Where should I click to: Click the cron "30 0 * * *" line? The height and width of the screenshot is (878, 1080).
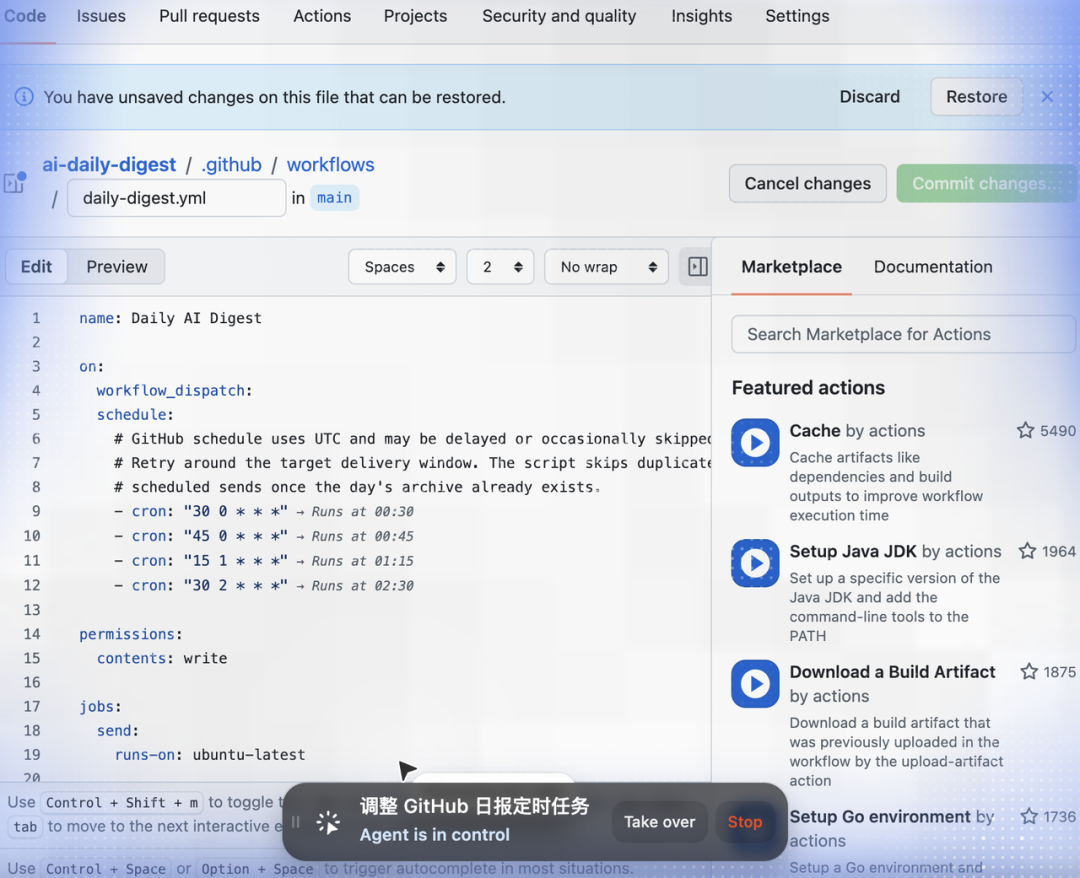tap(200, 511)
